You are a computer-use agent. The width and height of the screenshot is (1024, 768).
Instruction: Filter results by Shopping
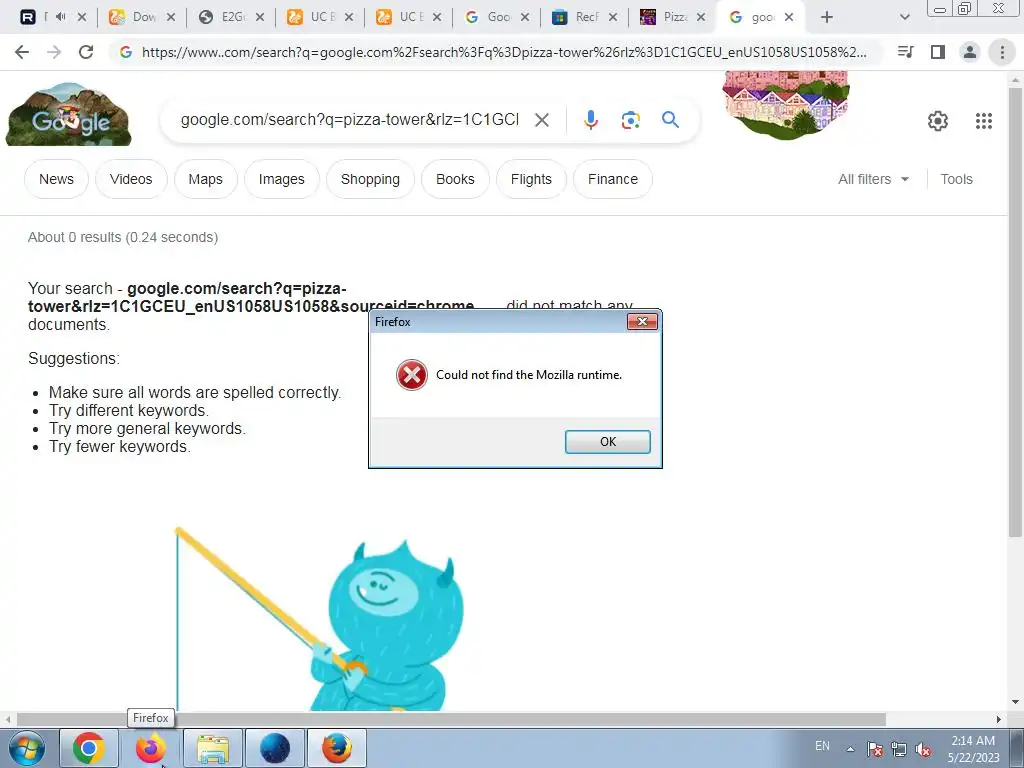[370, 179]
